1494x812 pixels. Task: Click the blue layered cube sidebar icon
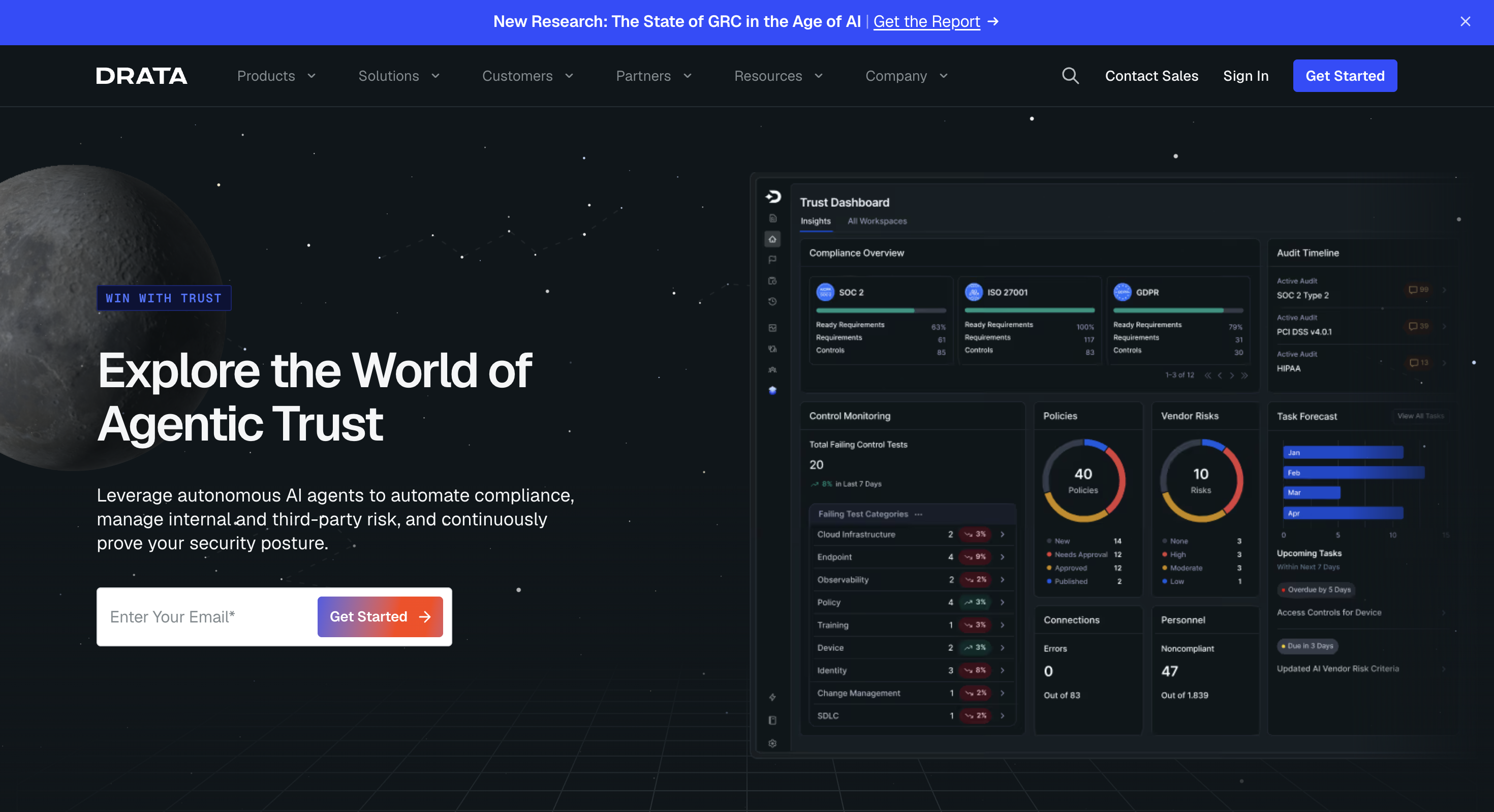[772, 390]
